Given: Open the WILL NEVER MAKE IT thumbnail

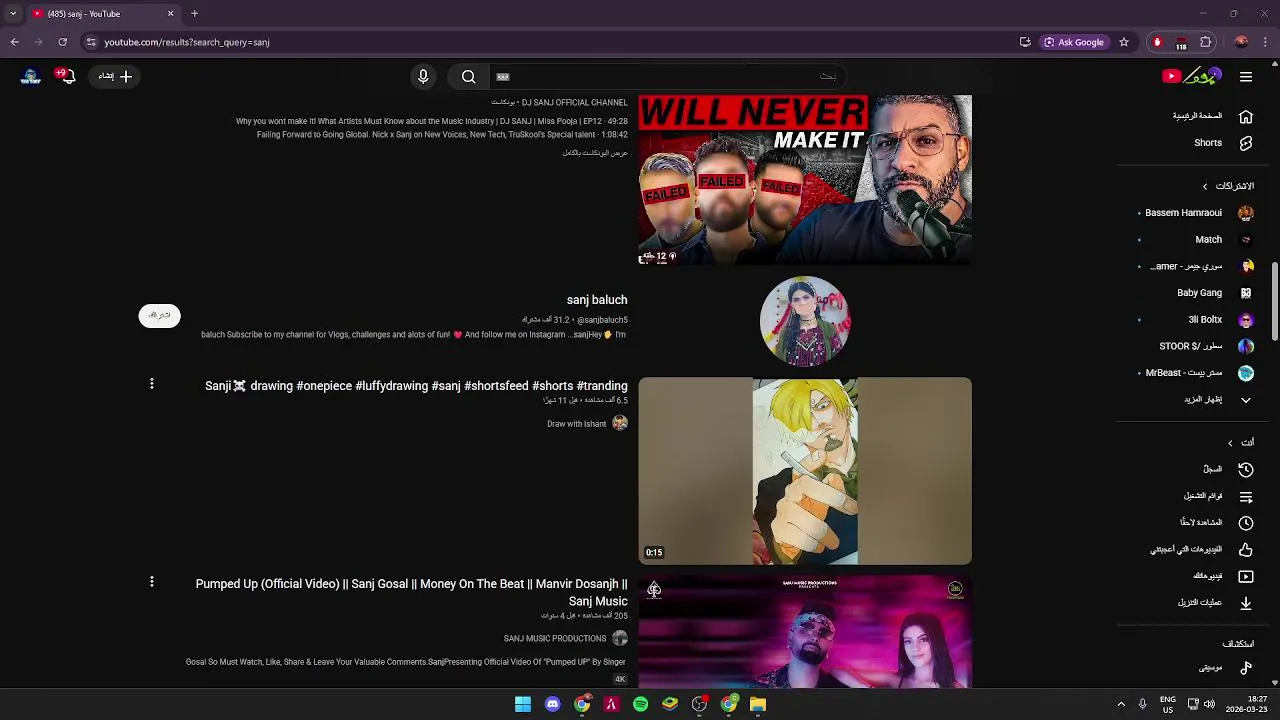Looking at the screenshot, I should click(x=805, y=180).
